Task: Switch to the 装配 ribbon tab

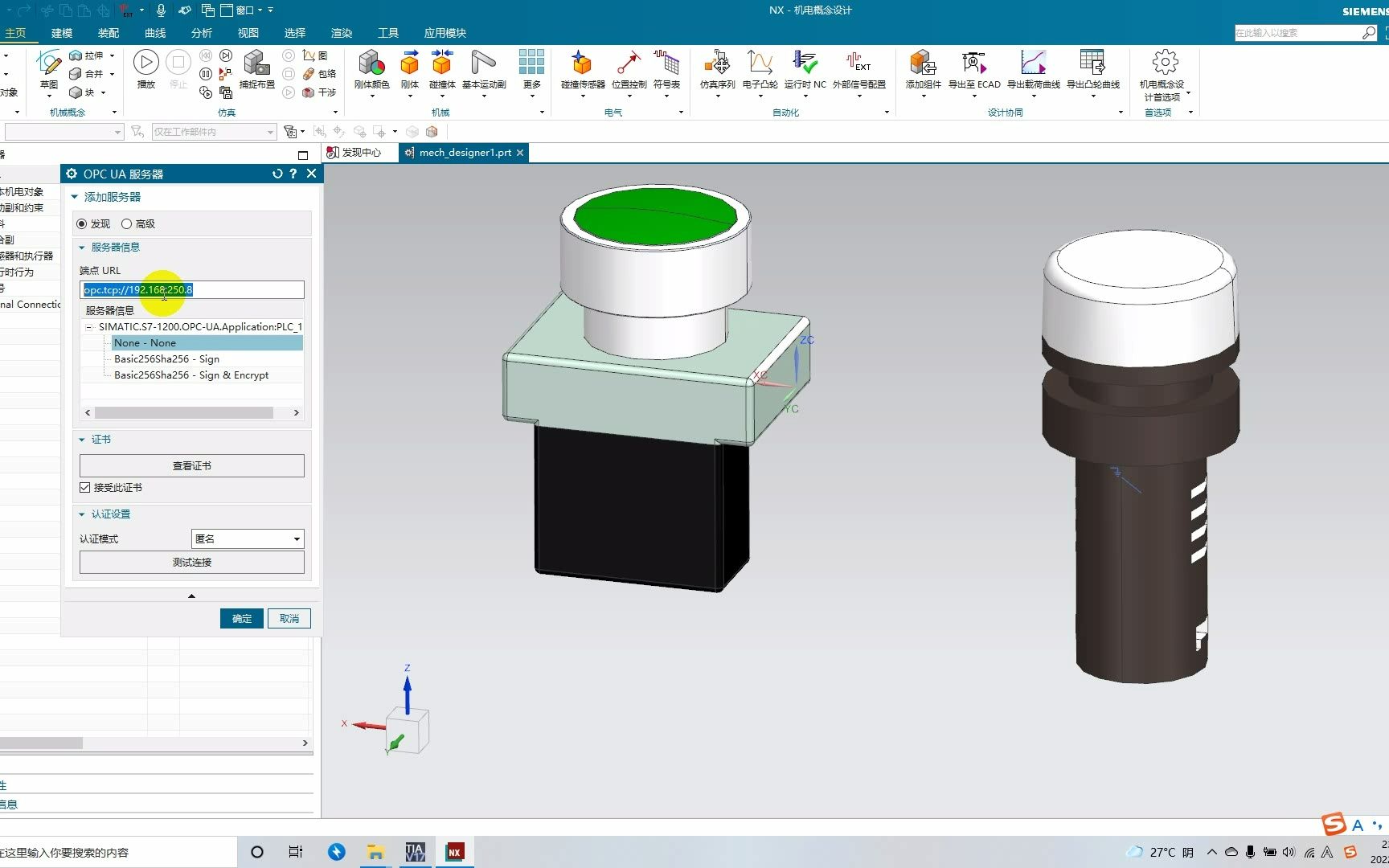Action: 109,33
